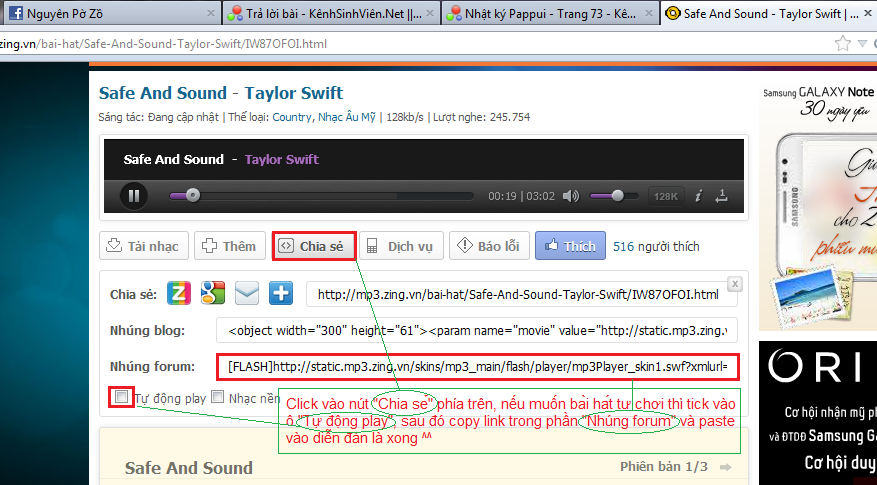Click the 516 người thích like count
The width and height of the screenshot is (877, 485).
[x=656, y=247]
